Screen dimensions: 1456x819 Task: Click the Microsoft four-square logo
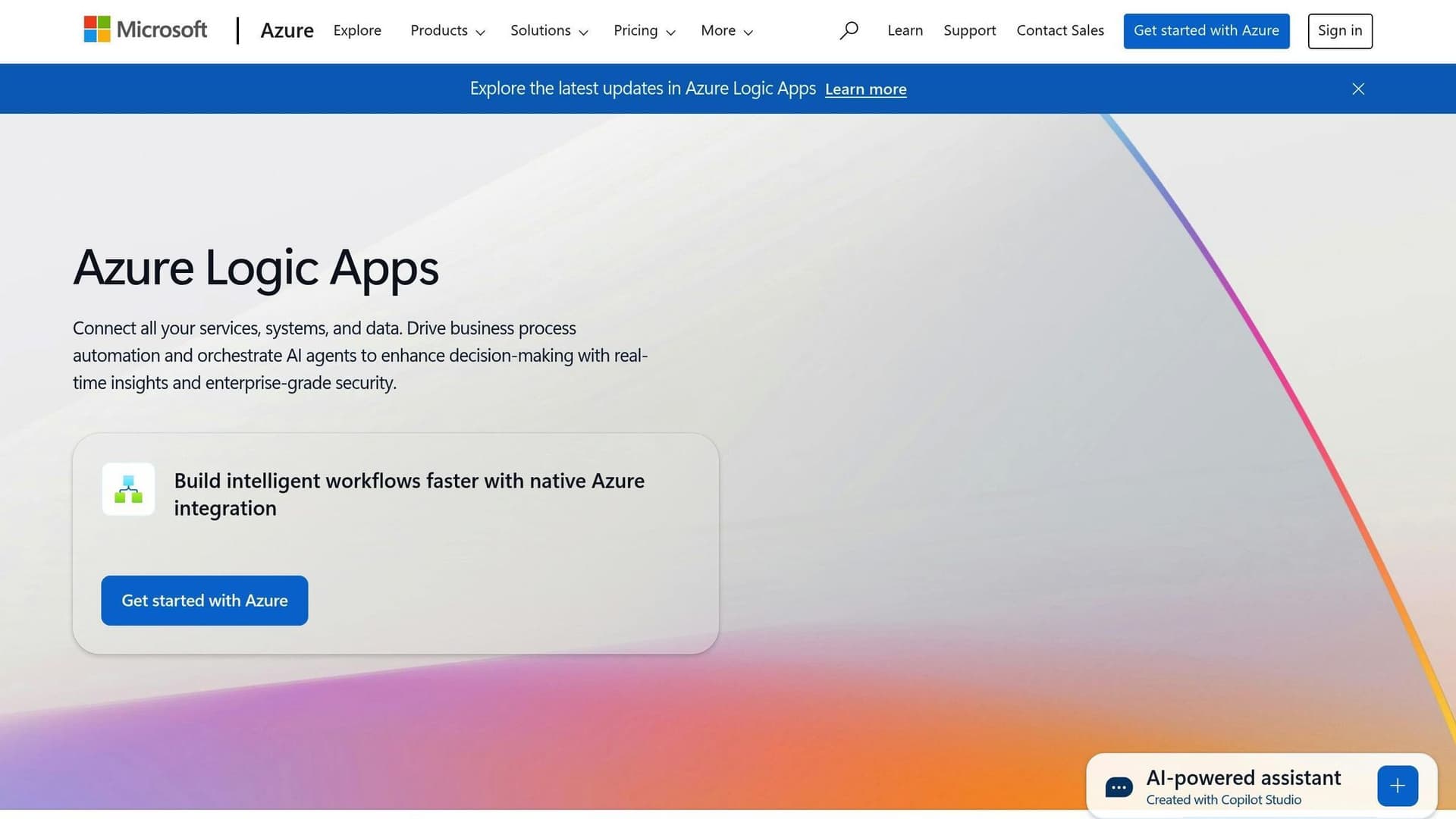tap(96, 29)
